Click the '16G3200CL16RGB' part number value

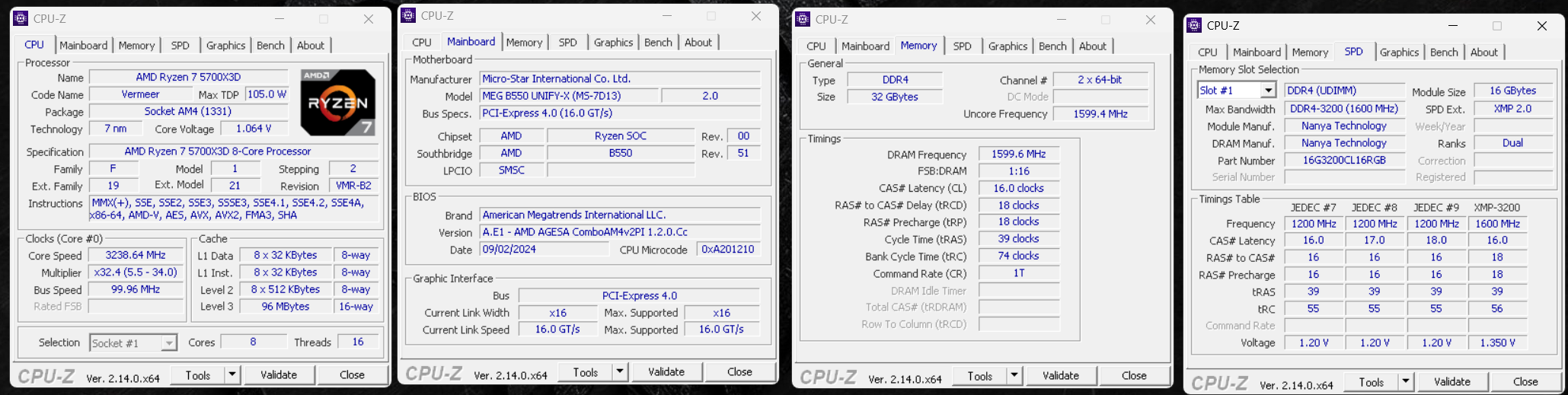1344,160
